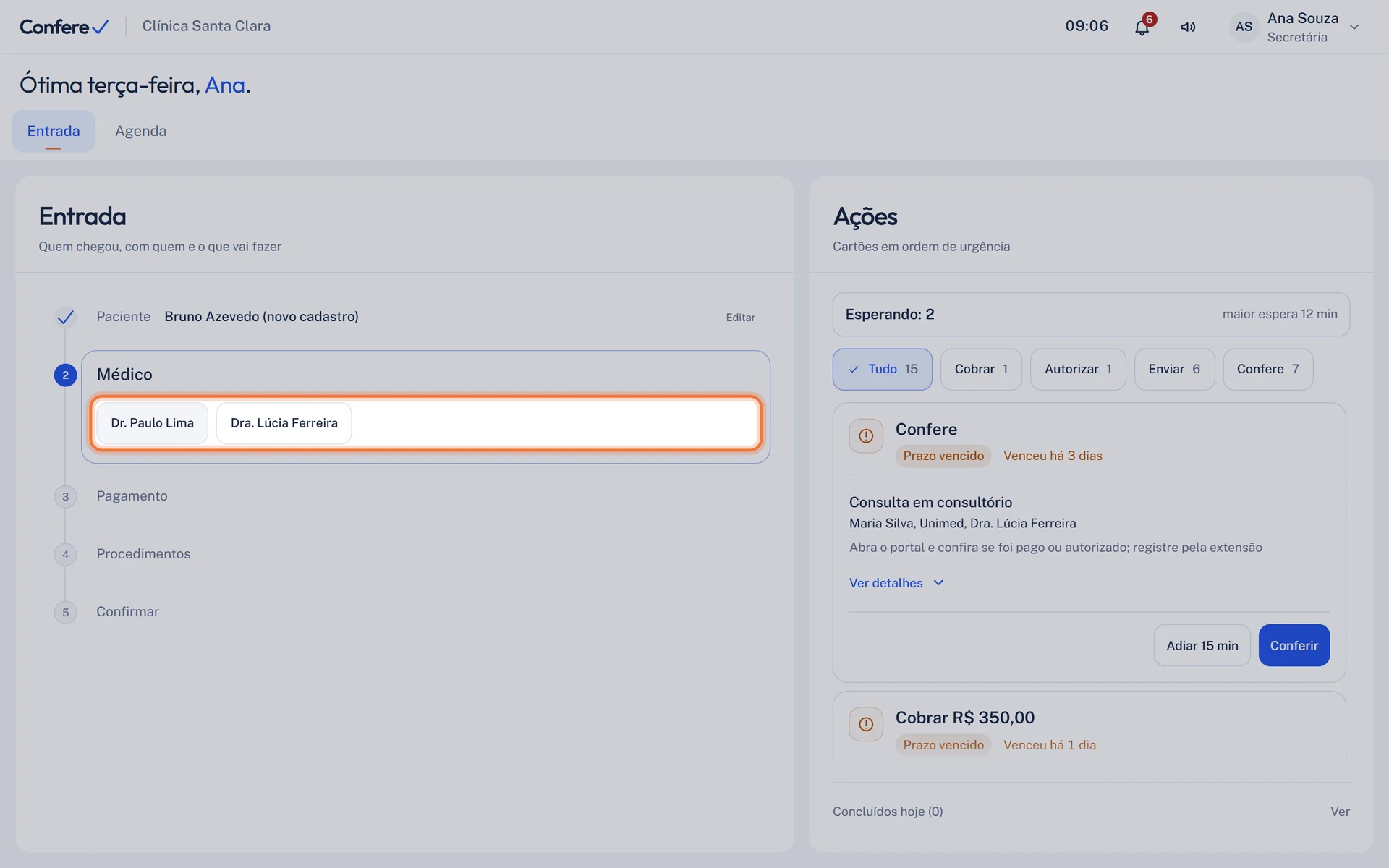The width and height of the screenshot is (1389, 868).
Task: Switch to the Agenda tab
Action: [140, 131]
